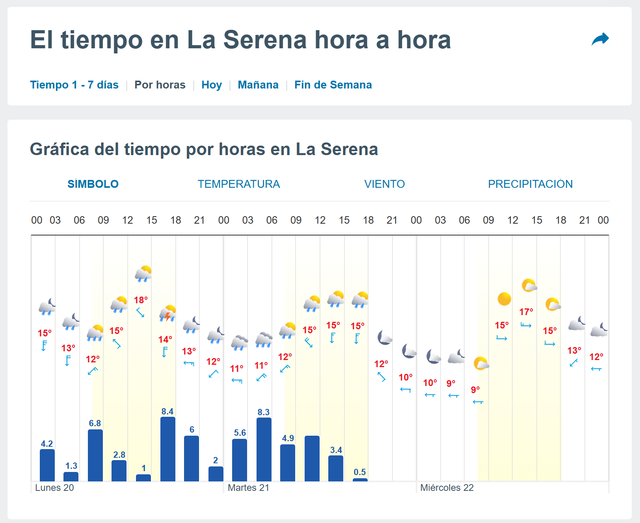Click the partly cloudy sun icon above 17°
This screenshot has width=640, height=523.
(529, 285)
